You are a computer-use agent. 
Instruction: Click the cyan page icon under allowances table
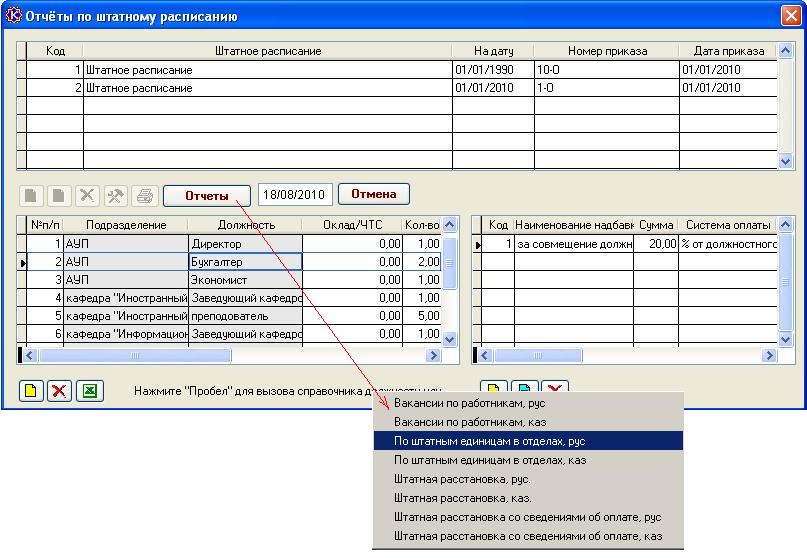pos(524,387)
